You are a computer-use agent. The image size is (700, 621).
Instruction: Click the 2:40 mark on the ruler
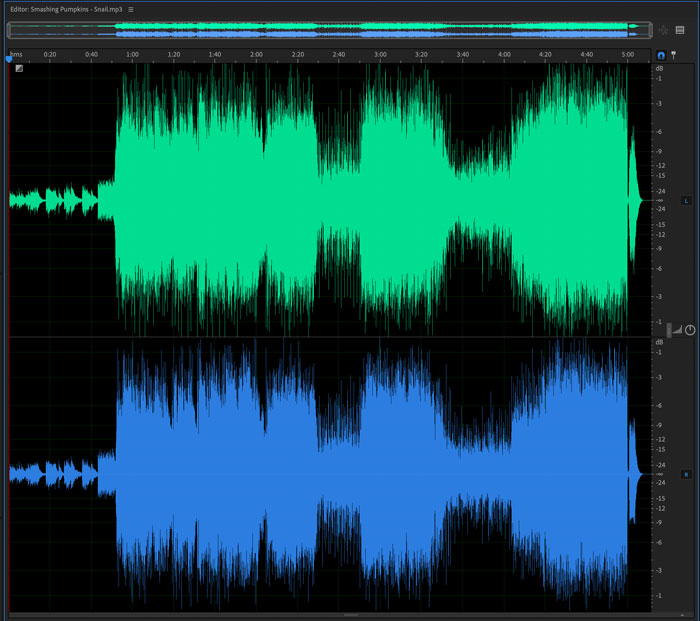click(339, 54)
